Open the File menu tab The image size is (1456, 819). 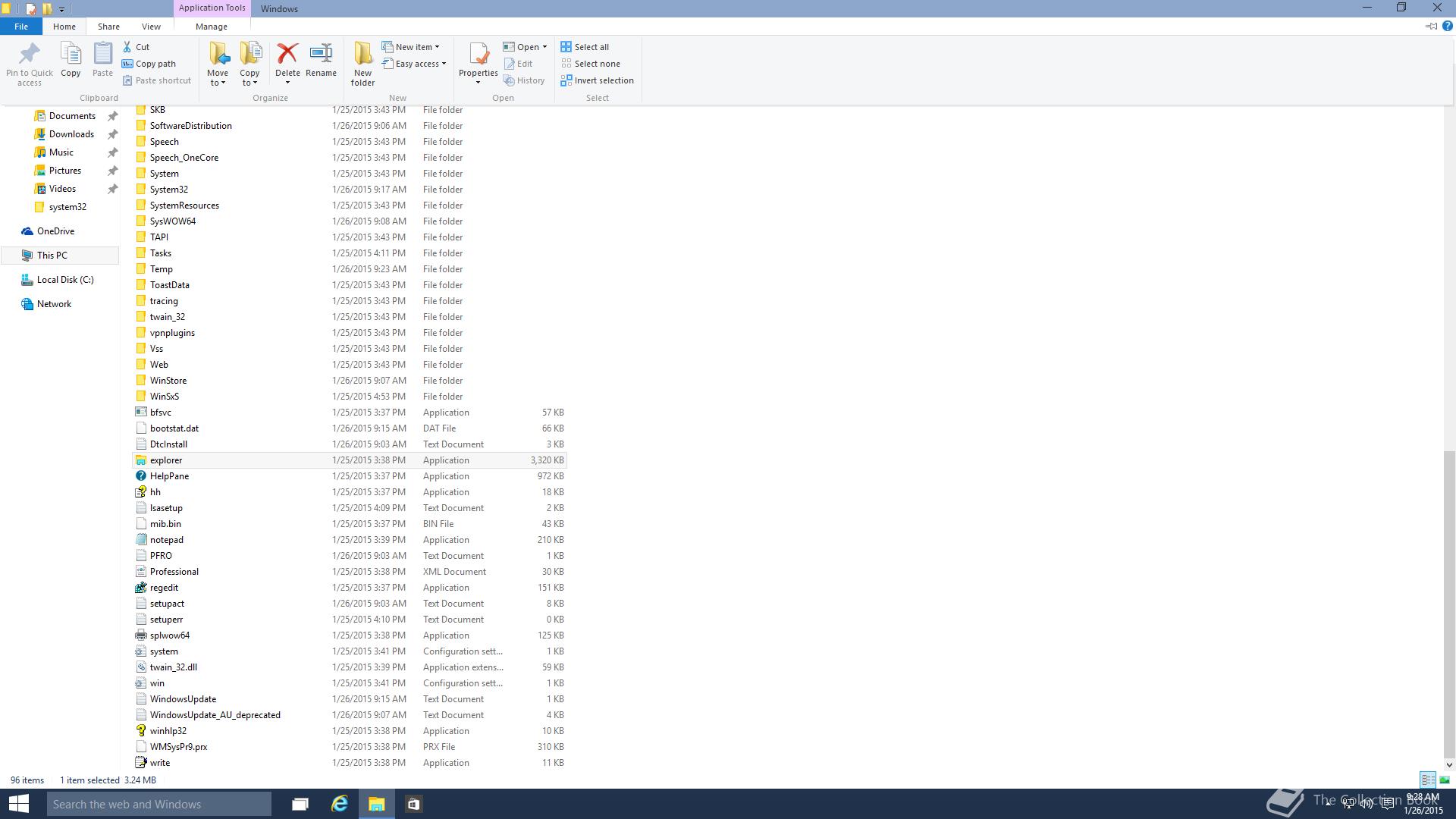(x=21, y=26)
